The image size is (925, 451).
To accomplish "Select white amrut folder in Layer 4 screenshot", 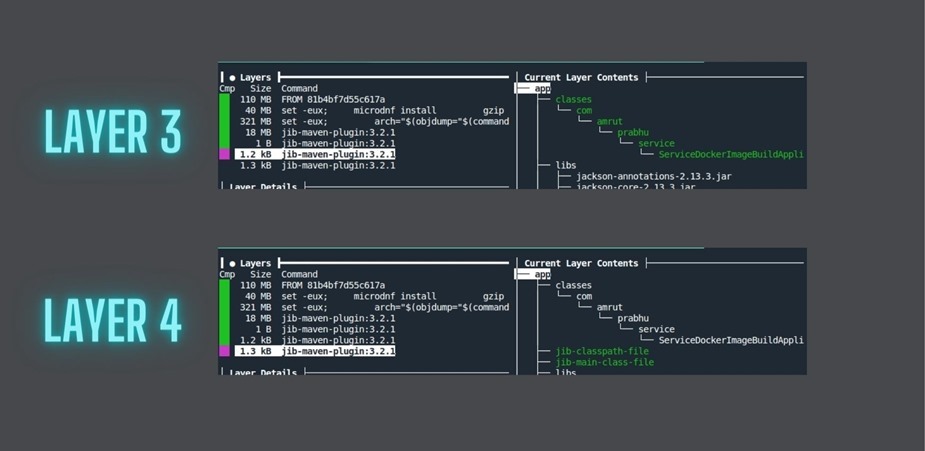I will pyautogui.click(x=609, y=307).
